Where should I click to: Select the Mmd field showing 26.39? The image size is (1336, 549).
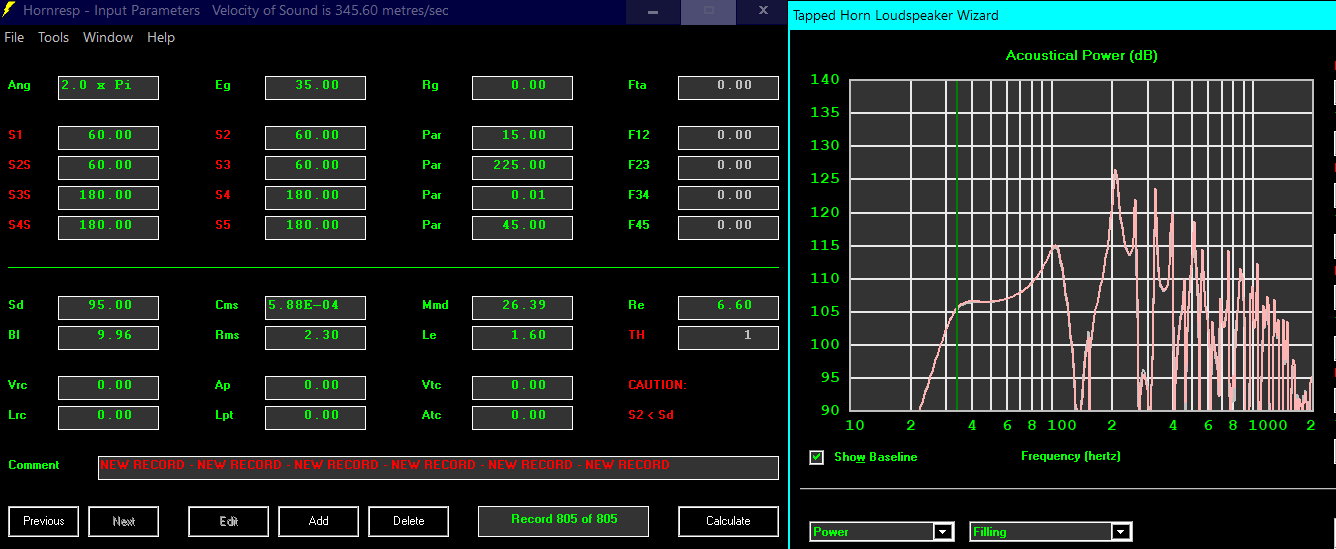point(522,307)
